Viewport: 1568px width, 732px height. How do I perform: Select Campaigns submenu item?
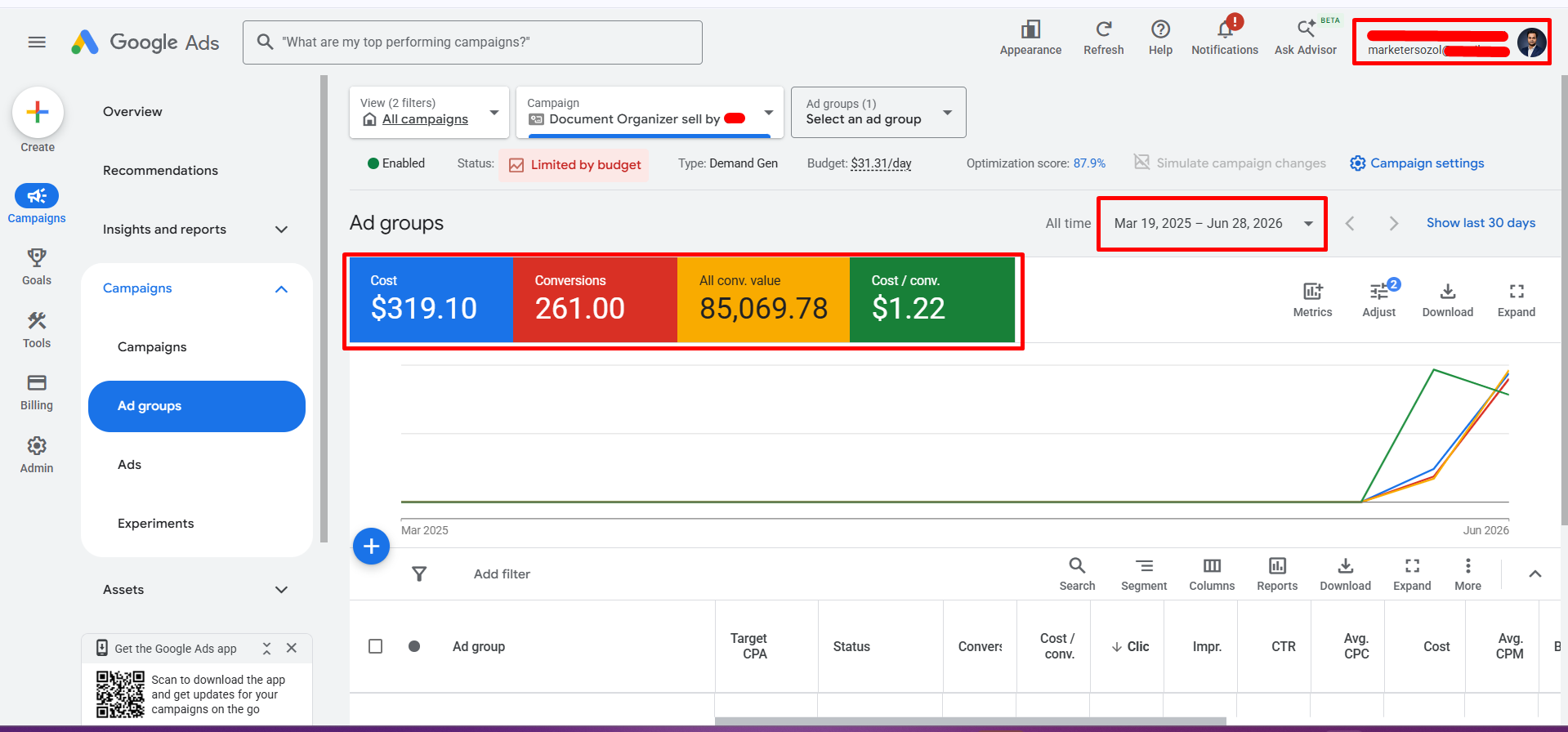152,347
